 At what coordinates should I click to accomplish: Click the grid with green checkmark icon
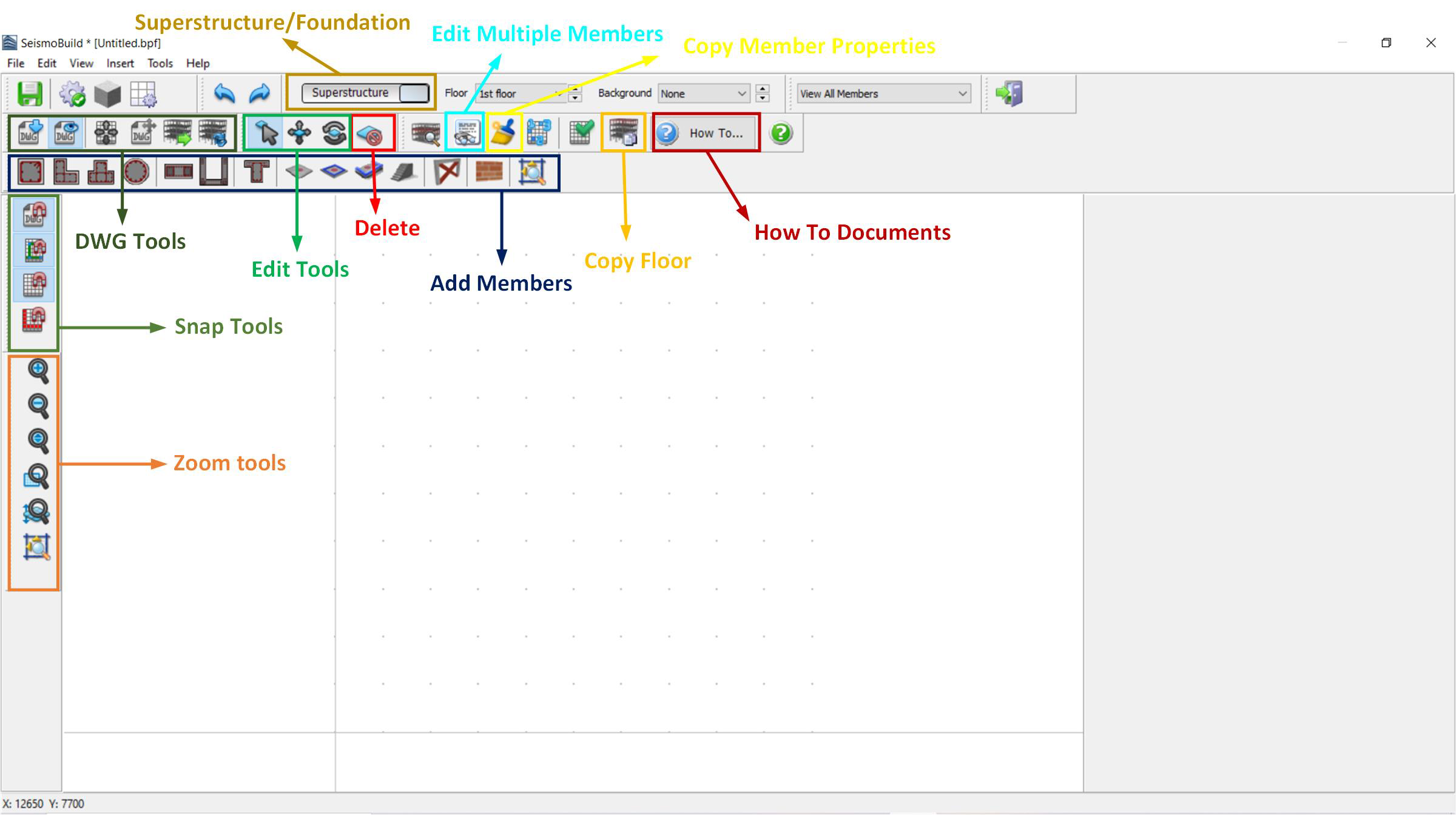[x=581, y=132]
